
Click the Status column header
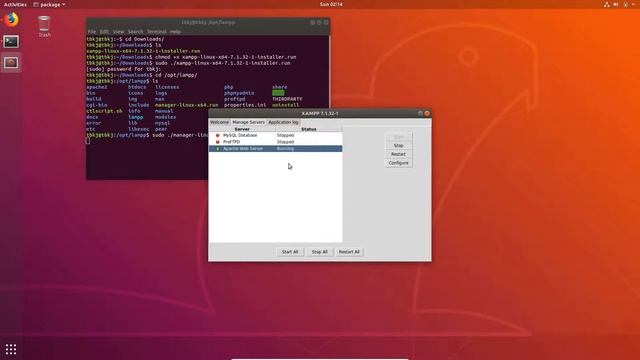(x=309, y=129)
